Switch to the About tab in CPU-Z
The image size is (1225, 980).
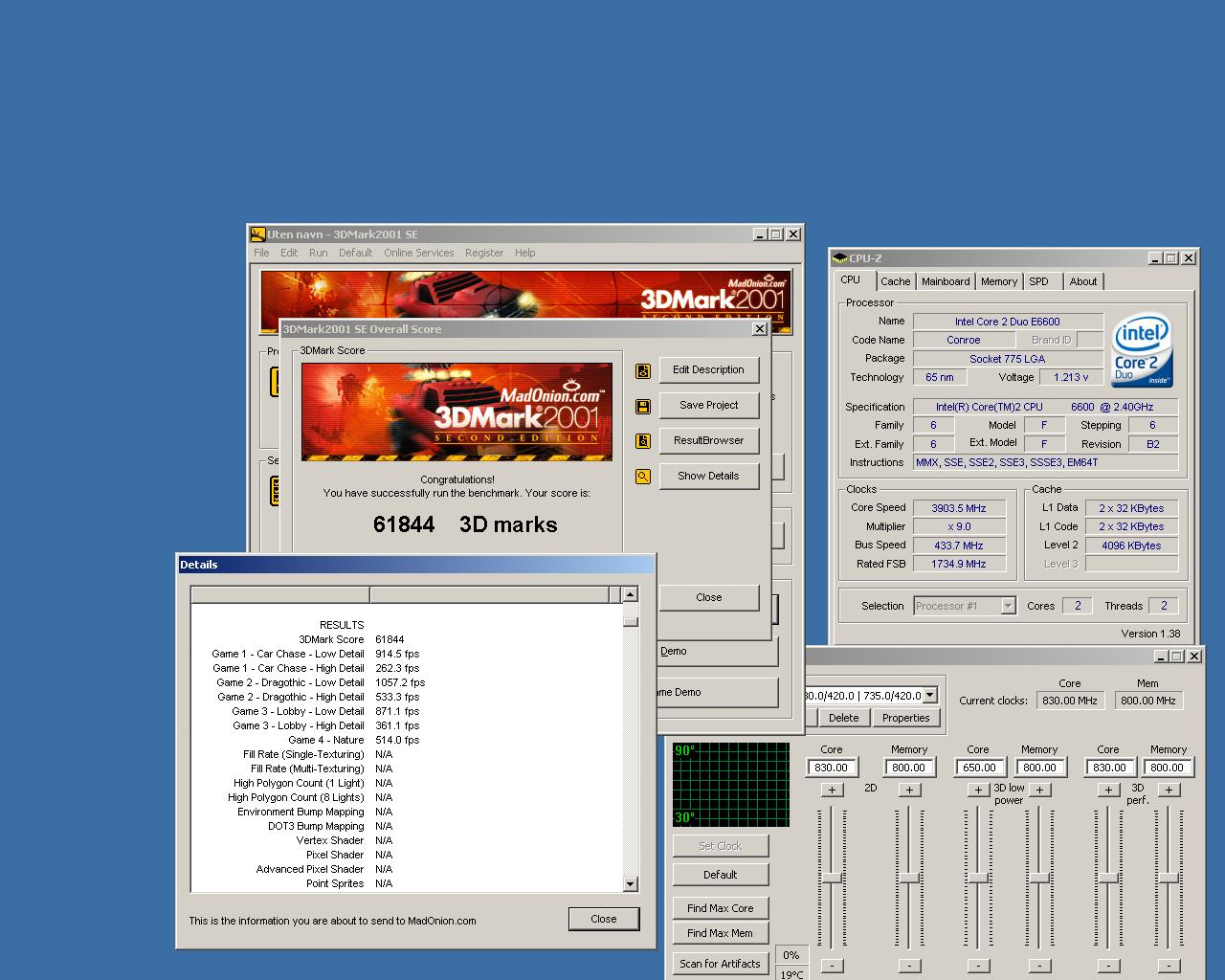(1083, 281)
